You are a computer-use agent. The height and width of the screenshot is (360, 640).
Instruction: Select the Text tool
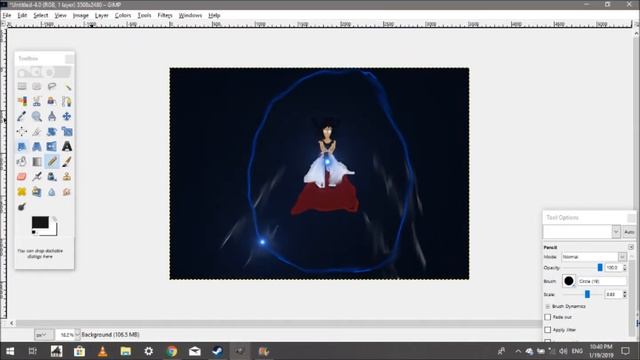click(x=67, y=146)
